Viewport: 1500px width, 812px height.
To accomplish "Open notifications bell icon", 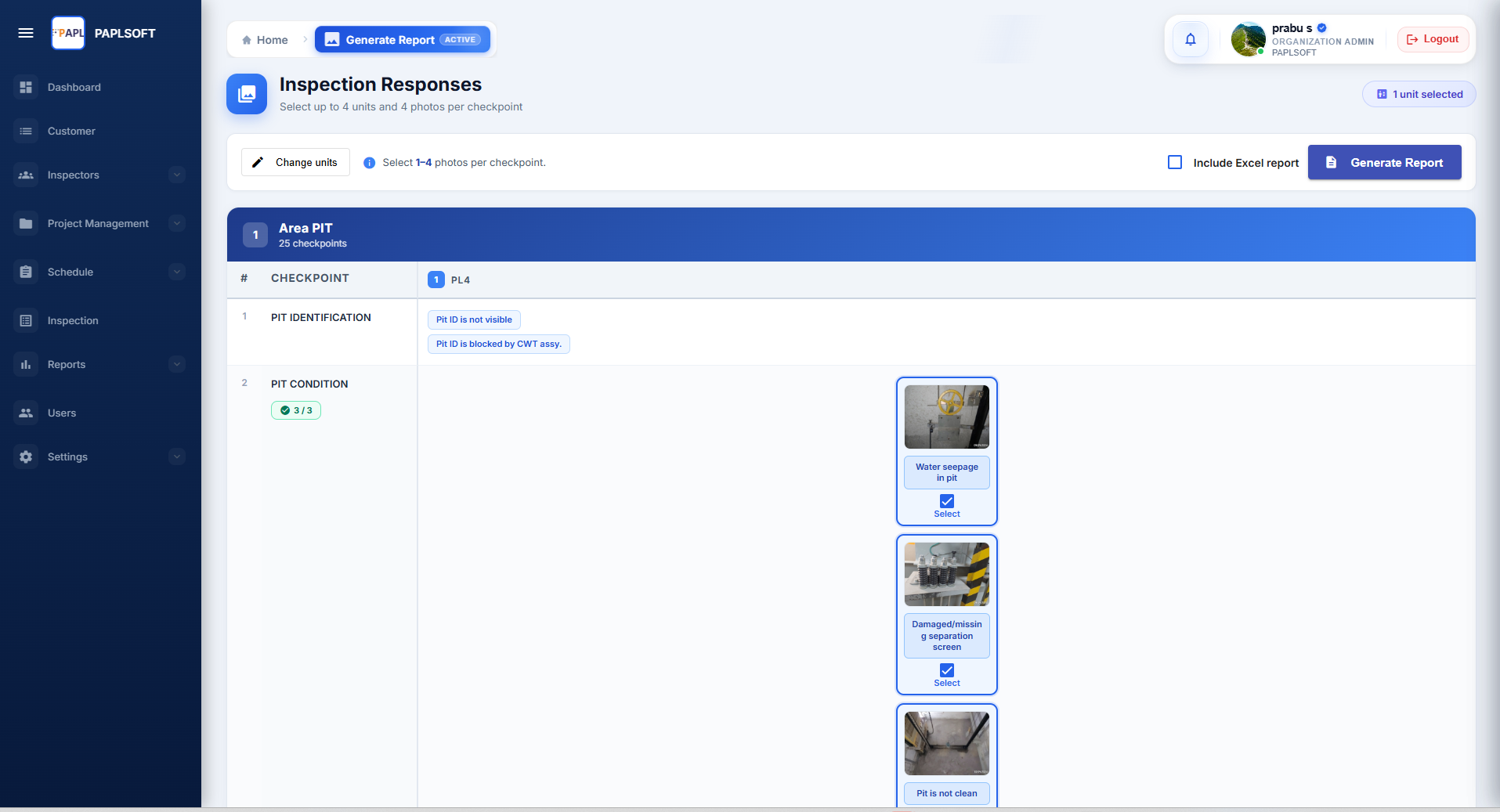I will pyautogui.click(x=1191, y=39).
